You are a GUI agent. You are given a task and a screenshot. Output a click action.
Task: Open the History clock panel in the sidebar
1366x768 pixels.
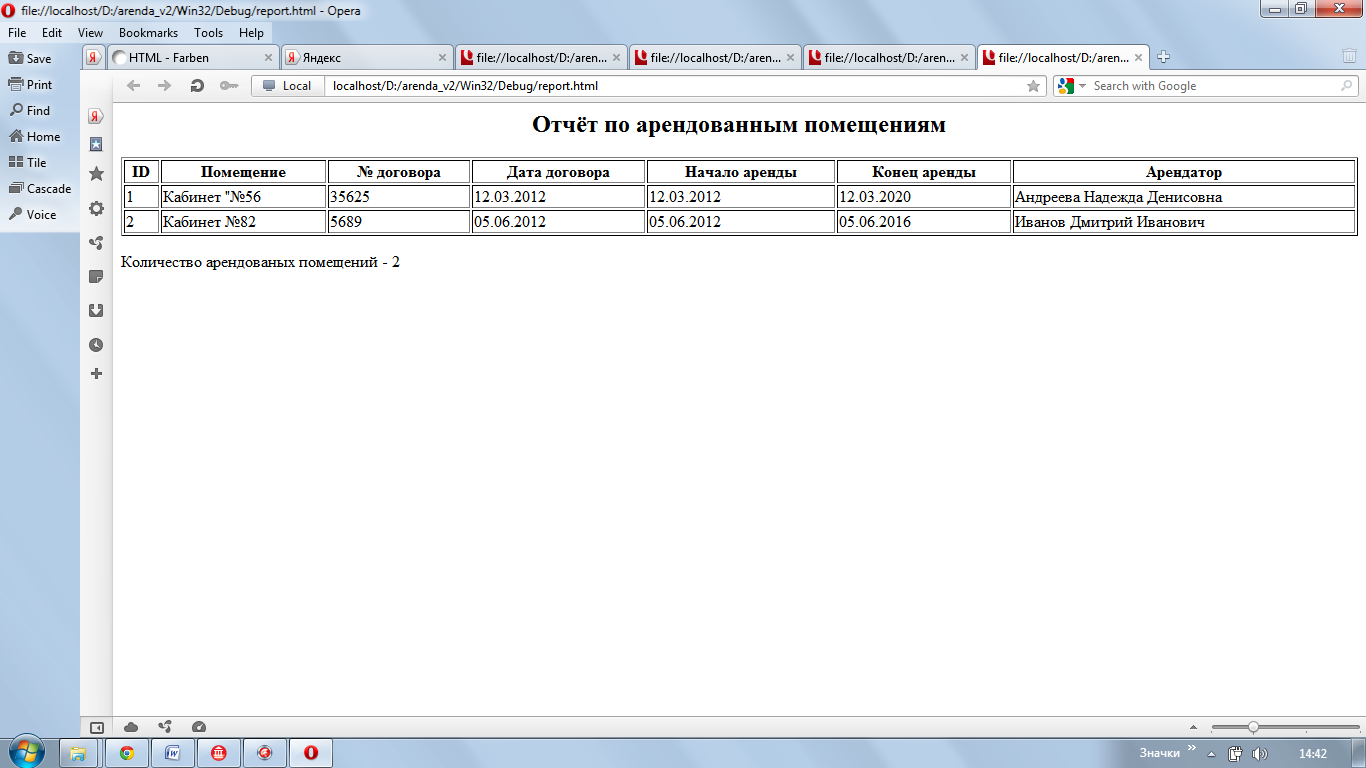click(96, 345)
